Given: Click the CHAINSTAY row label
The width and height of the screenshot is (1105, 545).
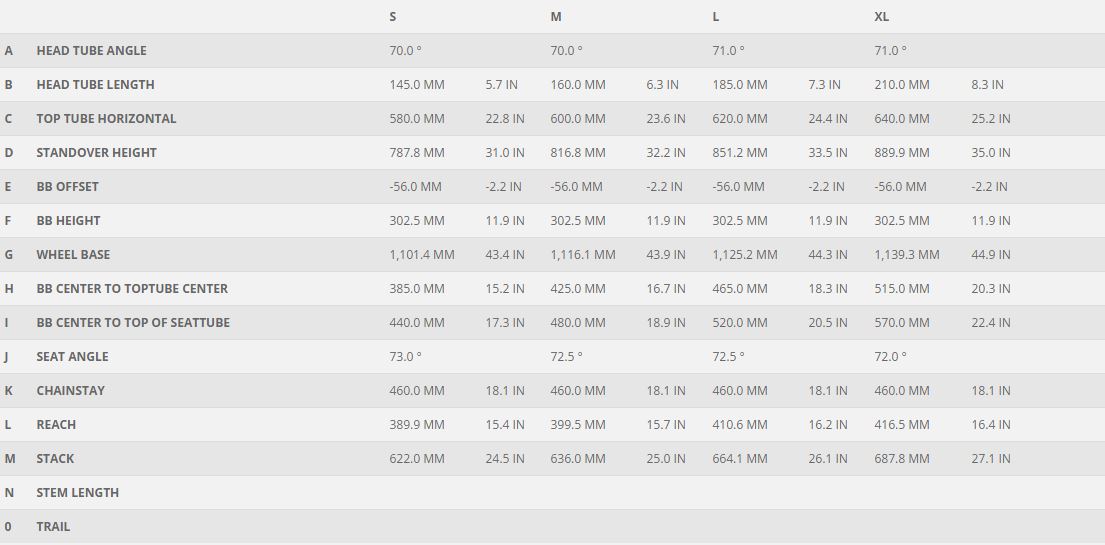Looking at the screenshot, I should tap(70, 391).
